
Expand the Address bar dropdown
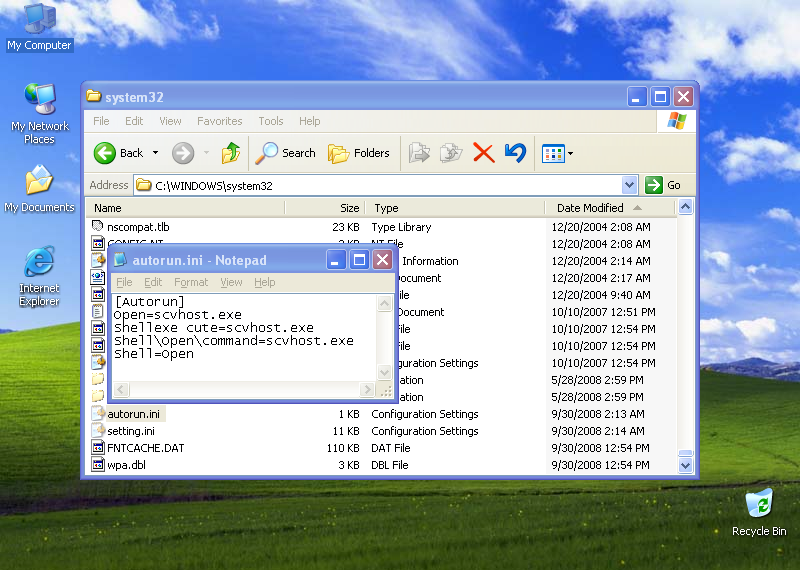(630, 185)
